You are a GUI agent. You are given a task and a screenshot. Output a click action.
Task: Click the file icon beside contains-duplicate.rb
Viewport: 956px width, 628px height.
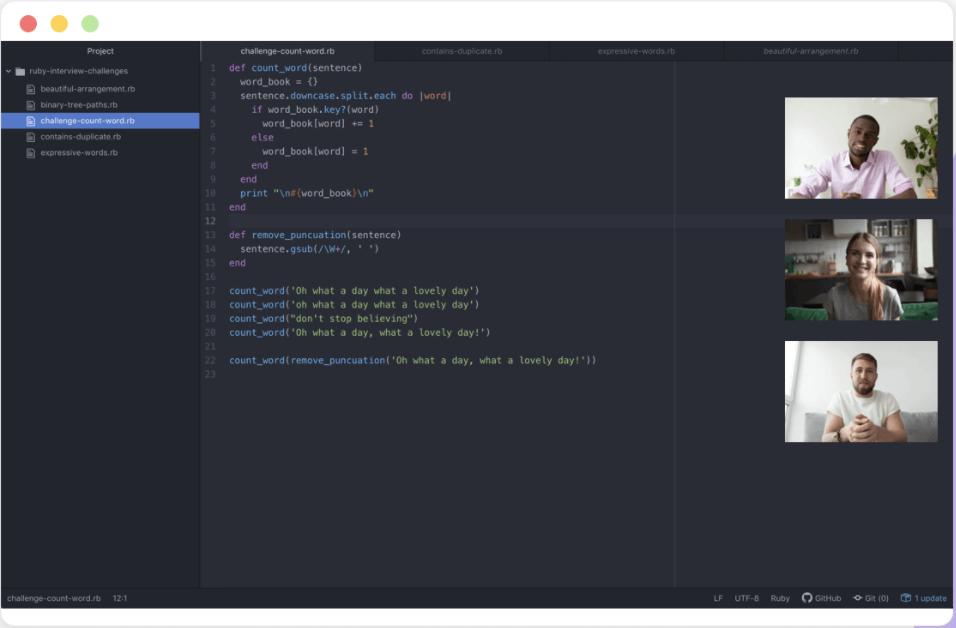31,137
